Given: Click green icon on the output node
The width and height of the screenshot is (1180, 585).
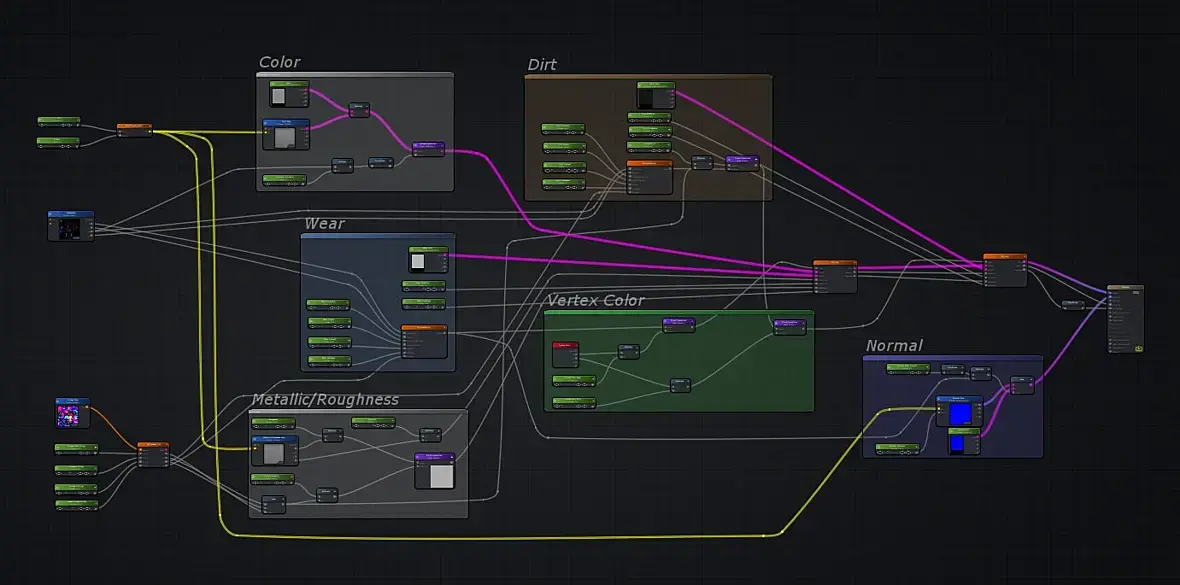Looking at the screenshot, I should pyautogui.click(x=1138, y=349).
